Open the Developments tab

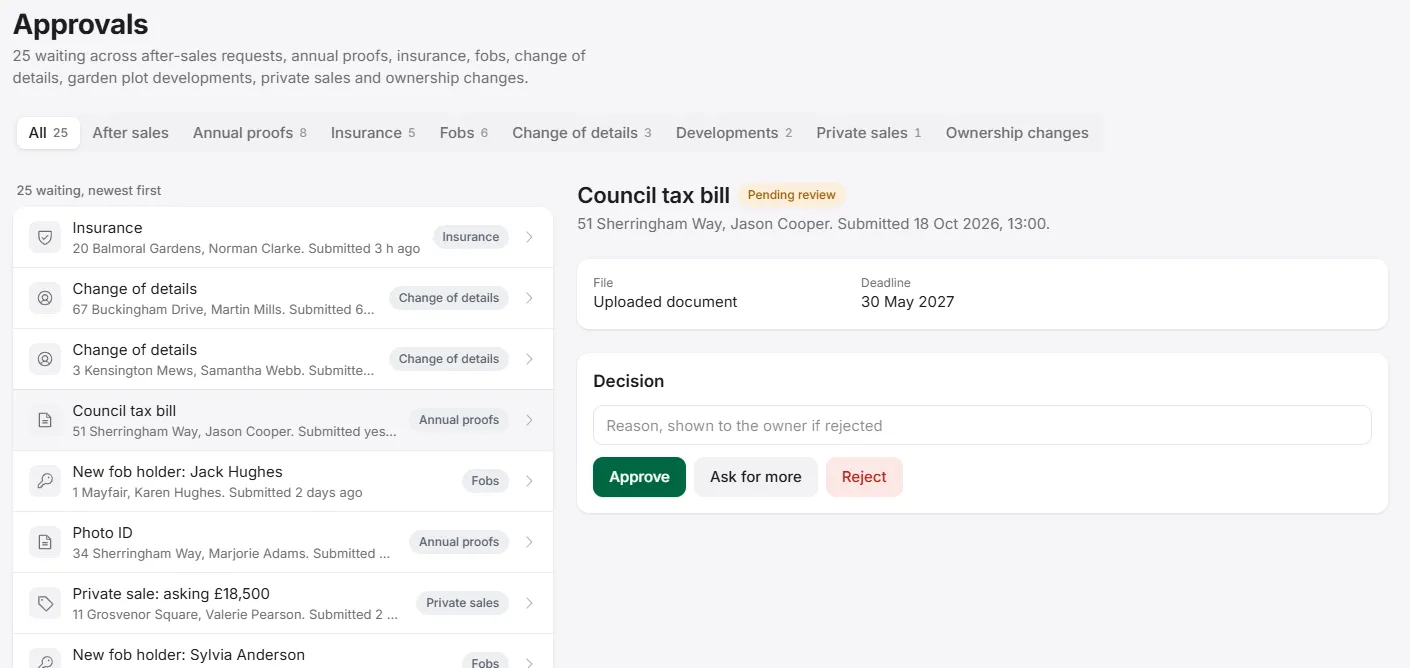(734, 133)
